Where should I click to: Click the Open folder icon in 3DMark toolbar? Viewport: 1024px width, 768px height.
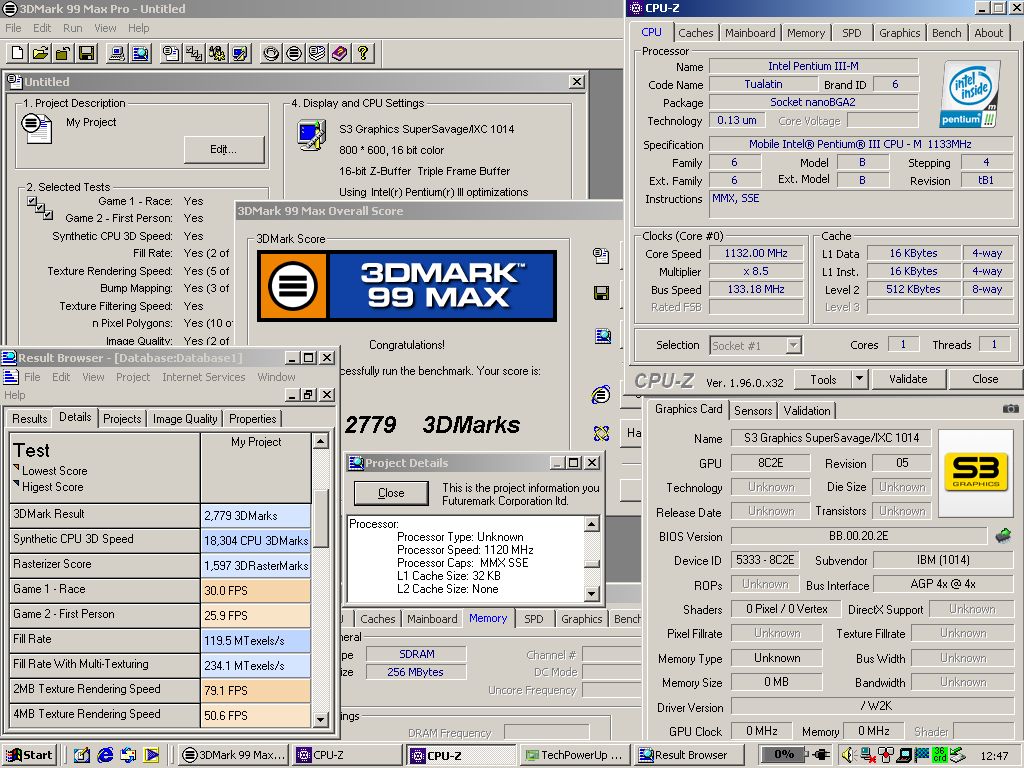(x=40, y=53)
